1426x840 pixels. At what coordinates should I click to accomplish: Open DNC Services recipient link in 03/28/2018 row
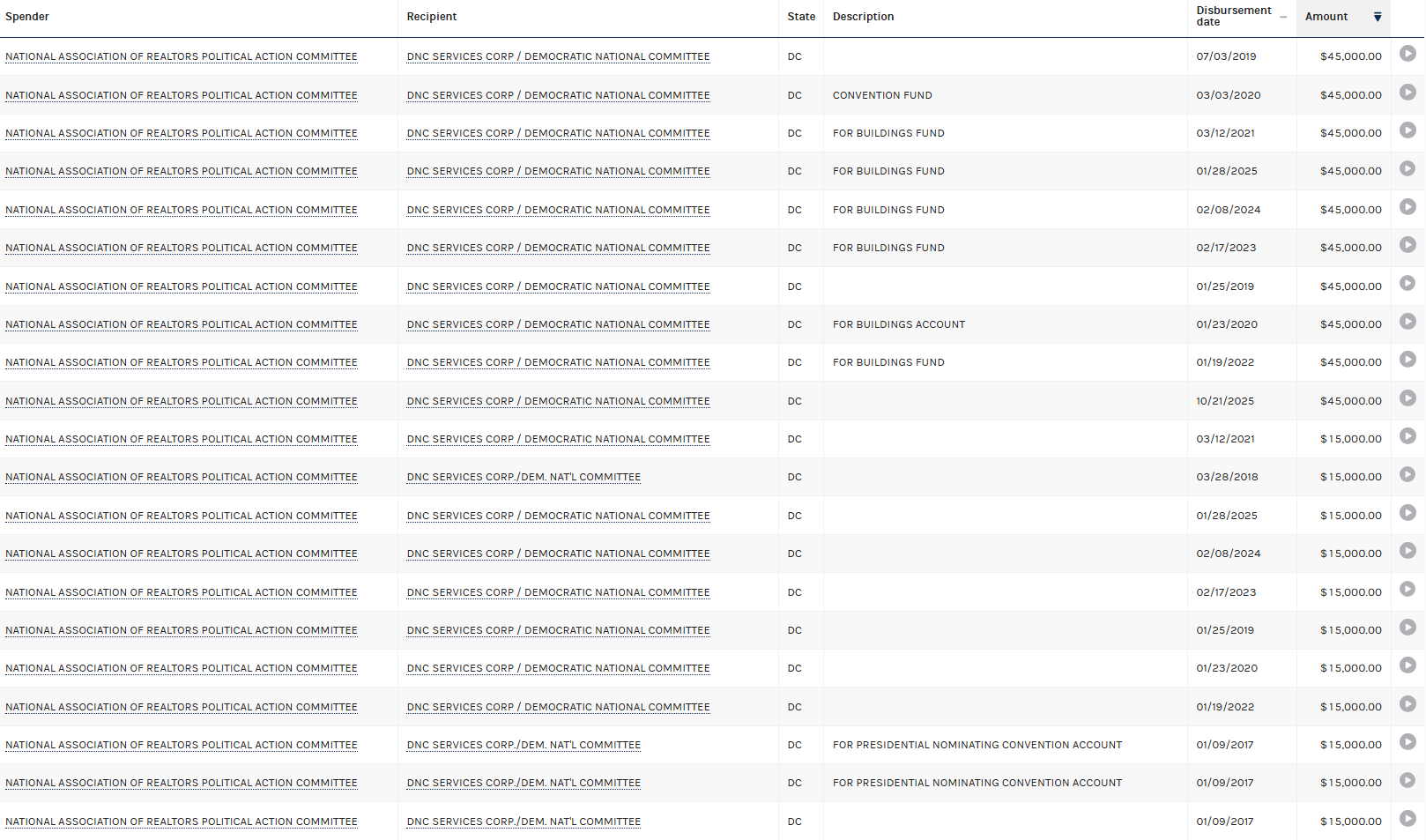coord(524,477)
